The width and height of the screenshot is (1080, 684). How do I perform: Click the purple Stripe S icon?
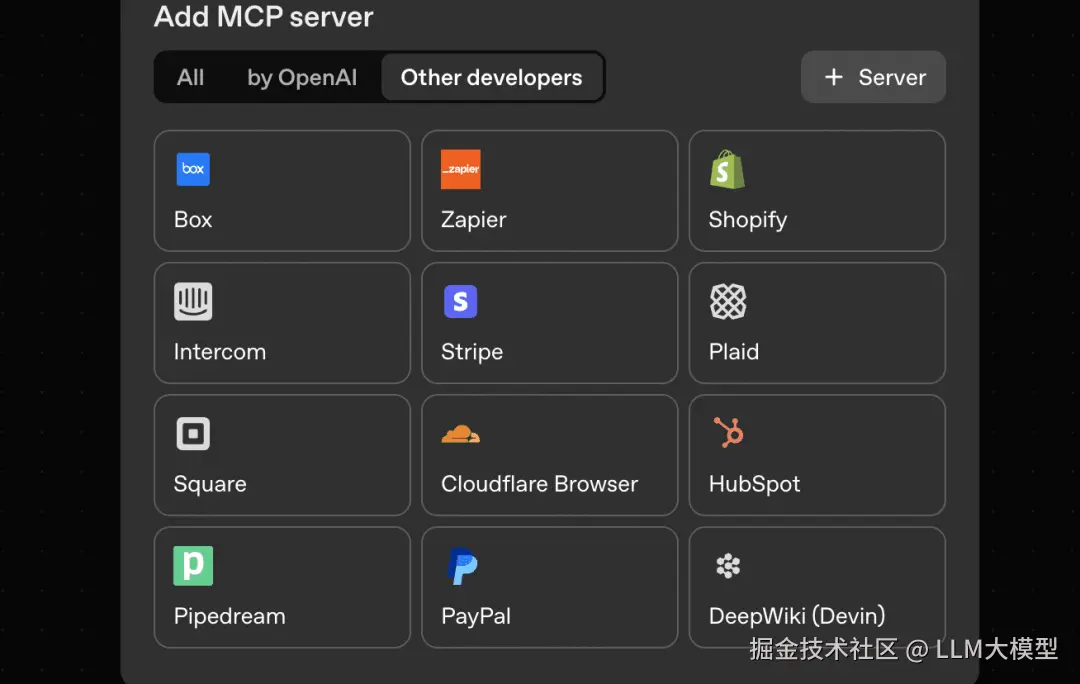[x=461, y=302]
